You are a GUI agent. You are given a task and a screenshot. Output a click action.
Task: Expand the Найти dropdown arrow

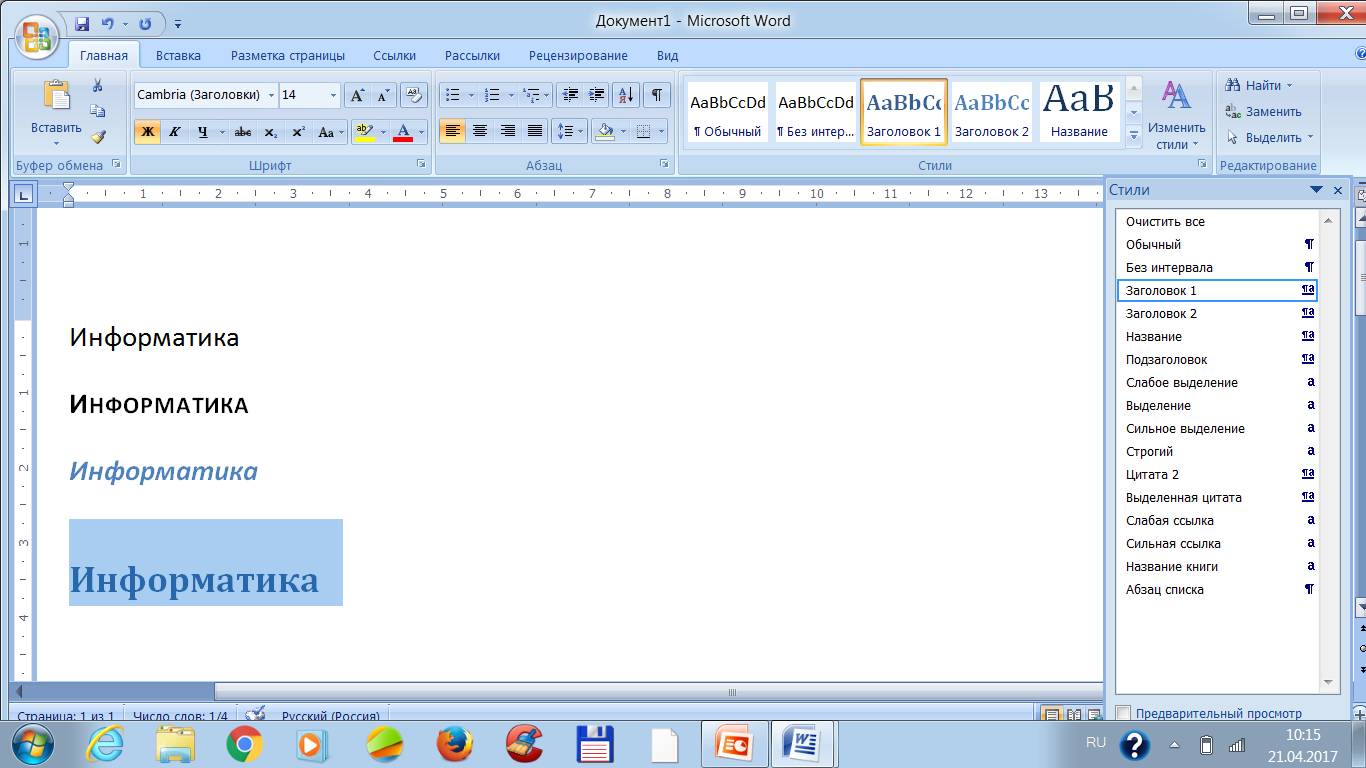[1289, 86]
